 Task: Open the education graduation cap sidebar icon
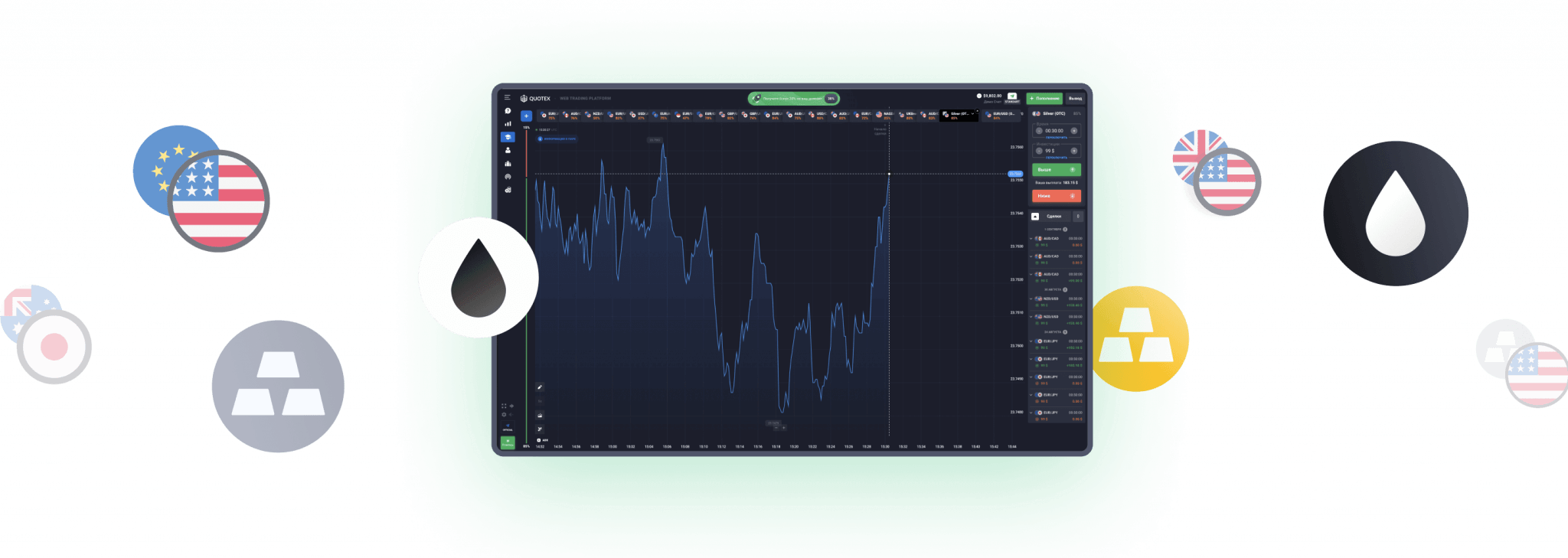[x=508, y=137]
